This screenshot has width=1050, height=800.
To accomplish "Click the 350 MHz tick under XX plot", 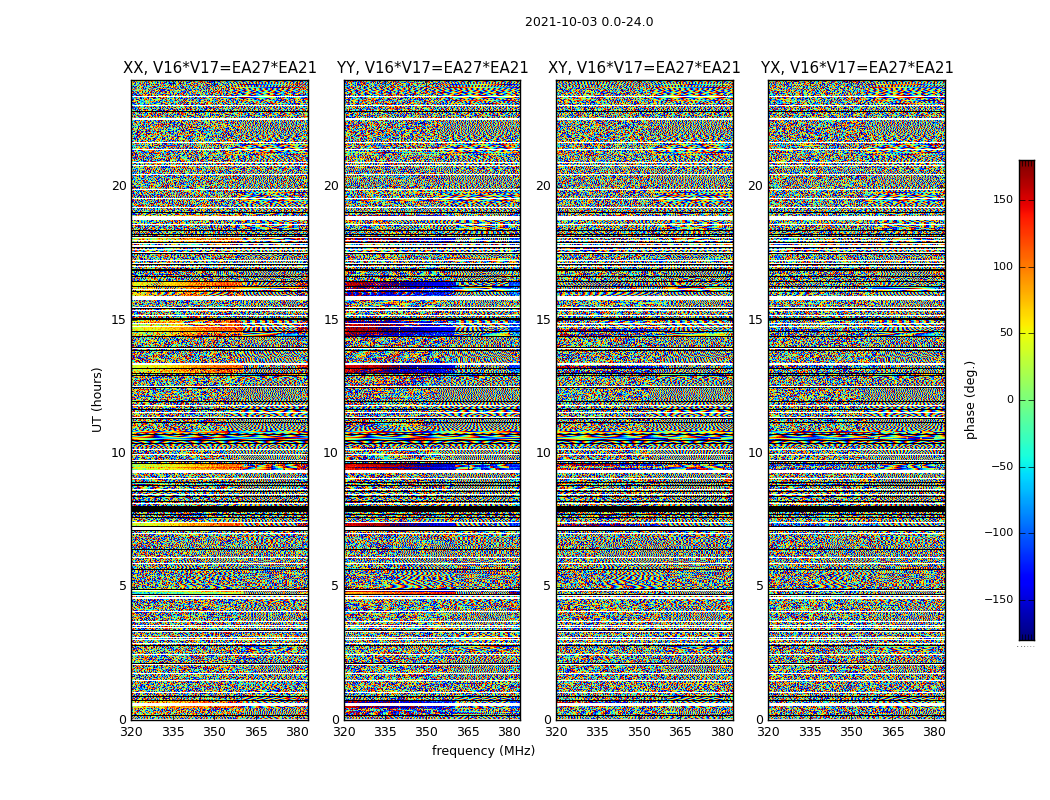I will 214,732.
